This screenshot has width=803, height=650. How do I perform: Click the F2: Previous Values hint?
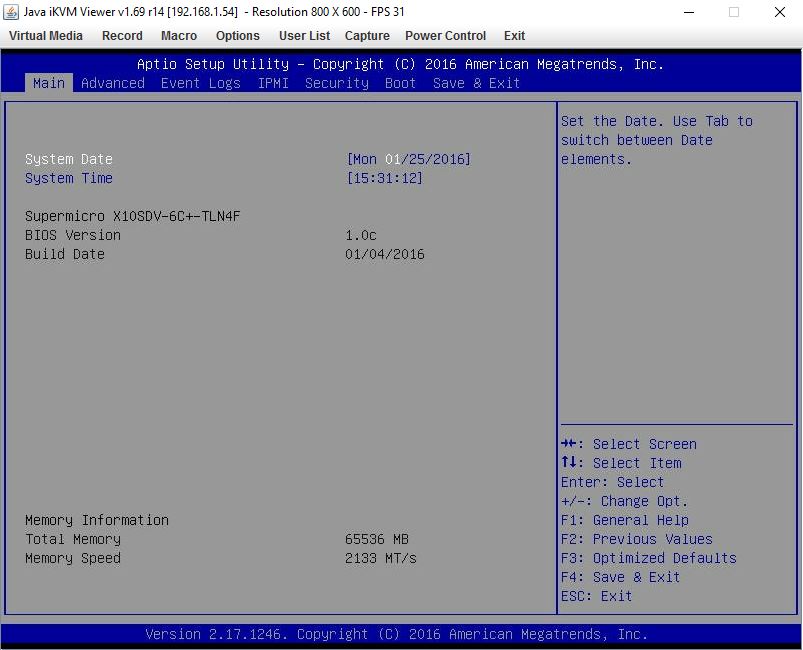[637, 539]
